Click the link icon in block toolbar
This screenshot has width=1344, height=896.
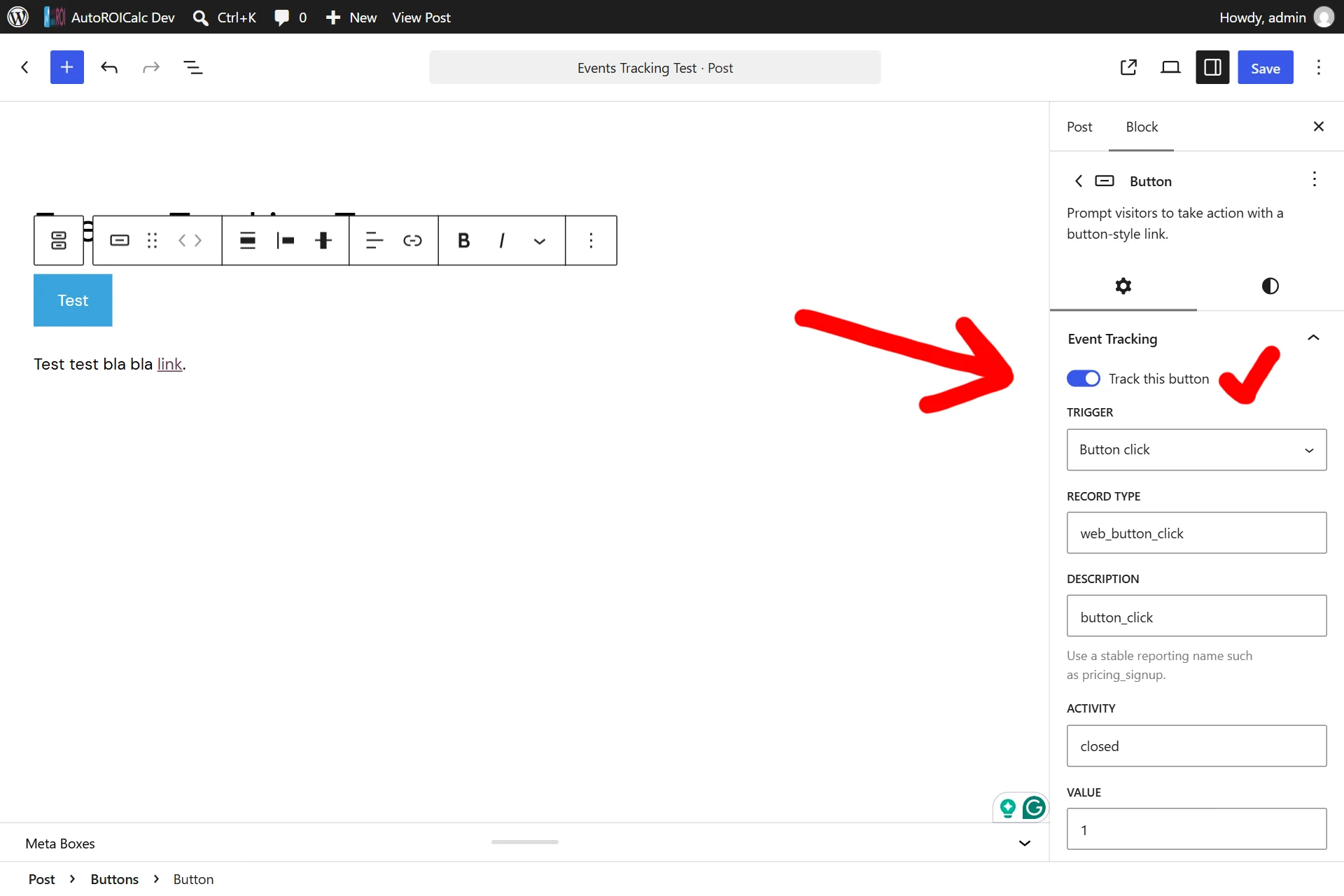coord(412,241)
